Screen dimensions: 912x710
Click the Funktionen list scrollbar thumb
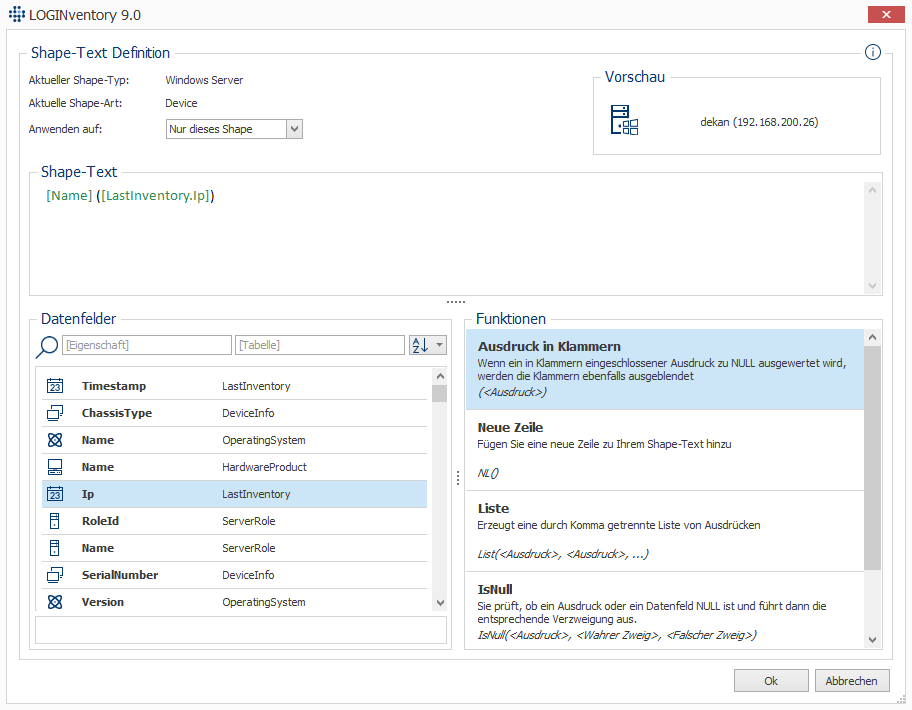pos(872,458)
